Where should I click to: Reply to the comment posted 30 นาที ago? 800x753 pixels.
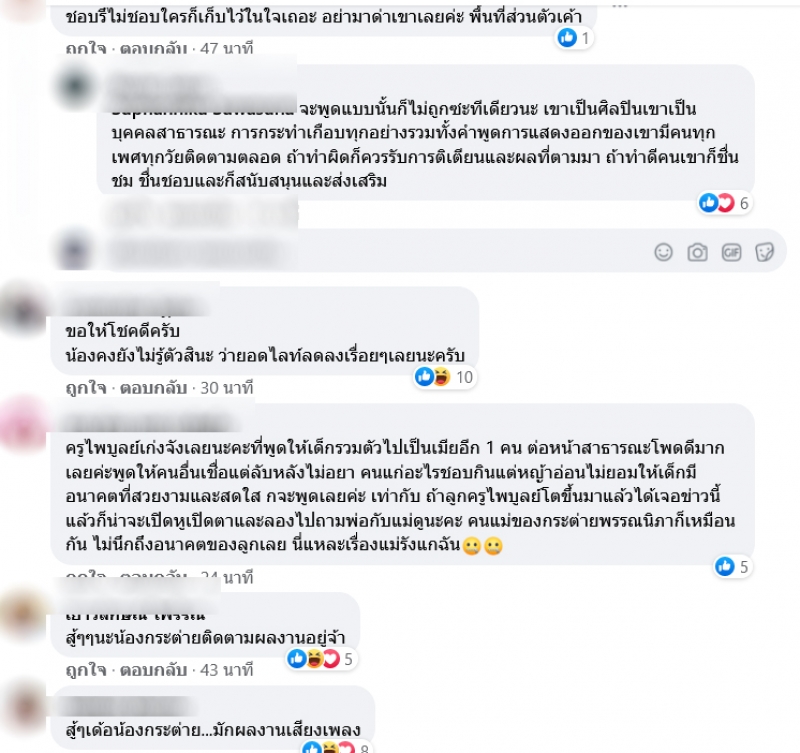point(154,388)
